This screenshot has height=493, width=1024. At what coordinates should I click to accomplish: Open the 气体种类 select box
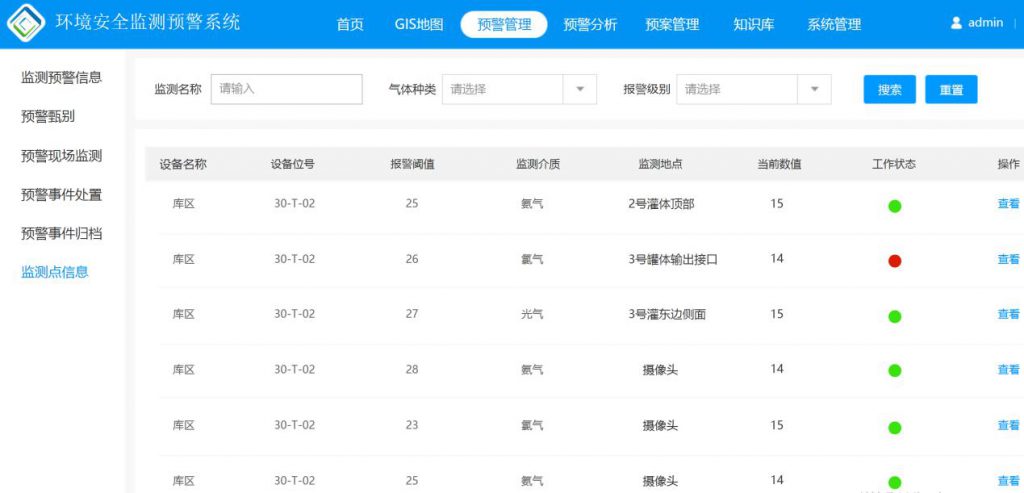tap(502, 89)
